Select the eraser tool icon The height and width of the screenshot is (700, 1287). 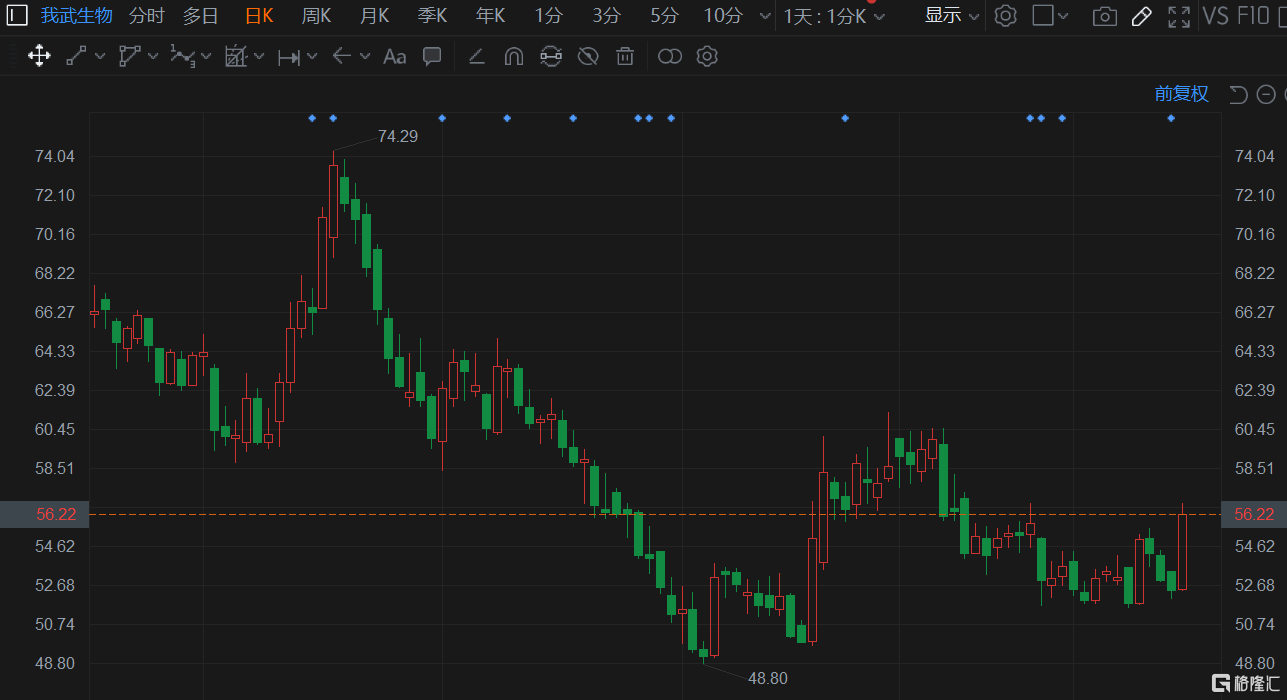[x=476, y=57]
